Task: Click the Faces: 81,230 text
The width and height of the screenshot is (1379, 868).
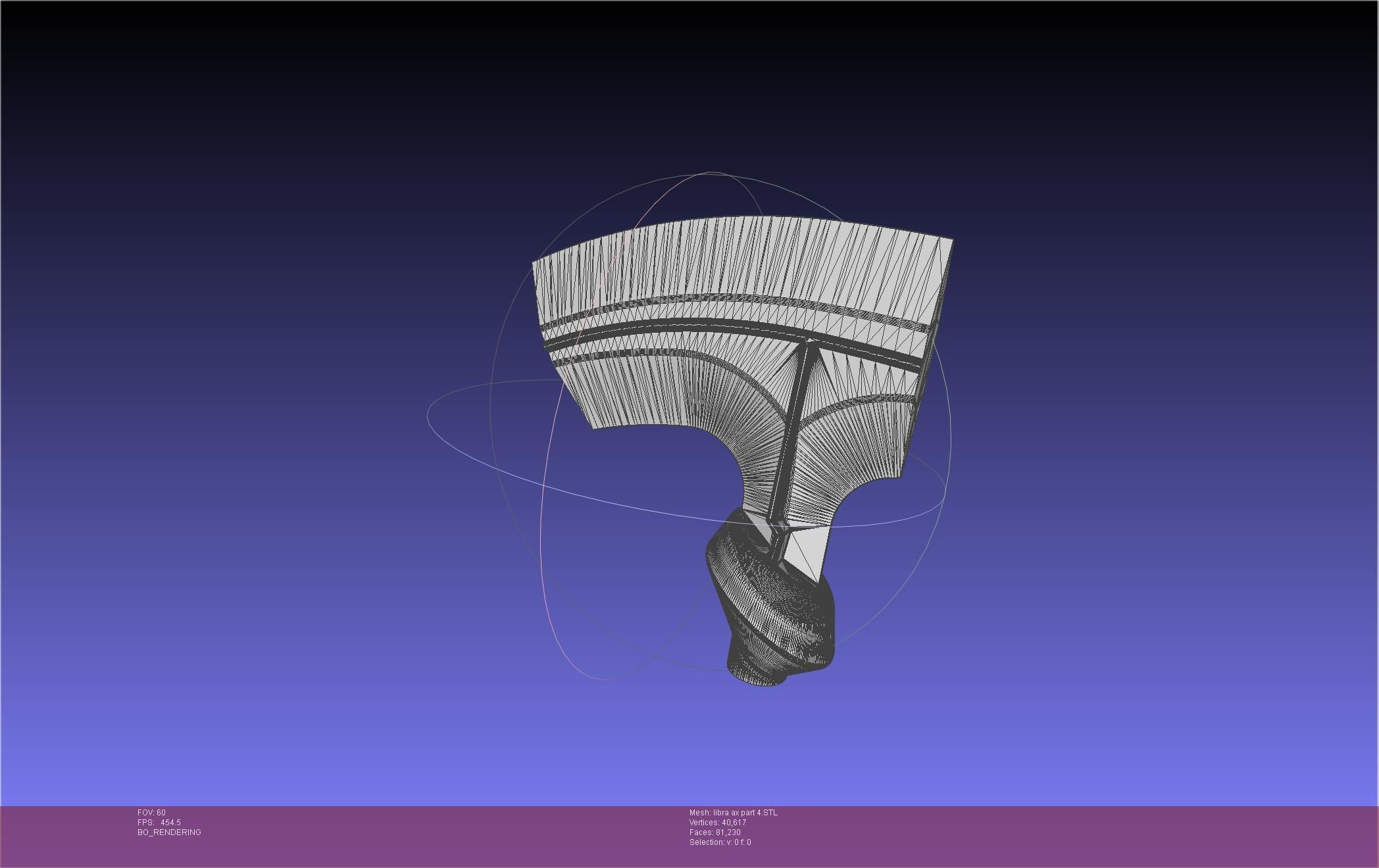Action: 715,832
